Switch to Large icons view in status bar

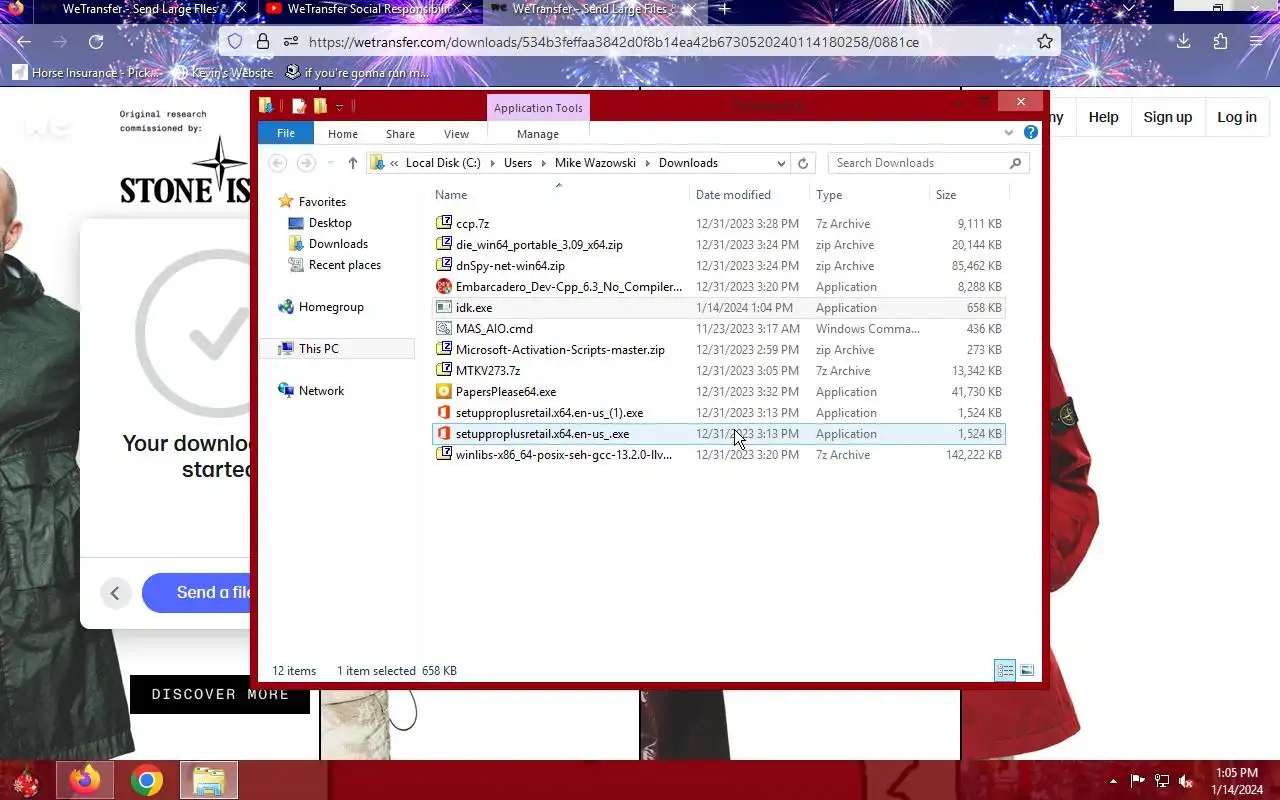point(1026,670)
